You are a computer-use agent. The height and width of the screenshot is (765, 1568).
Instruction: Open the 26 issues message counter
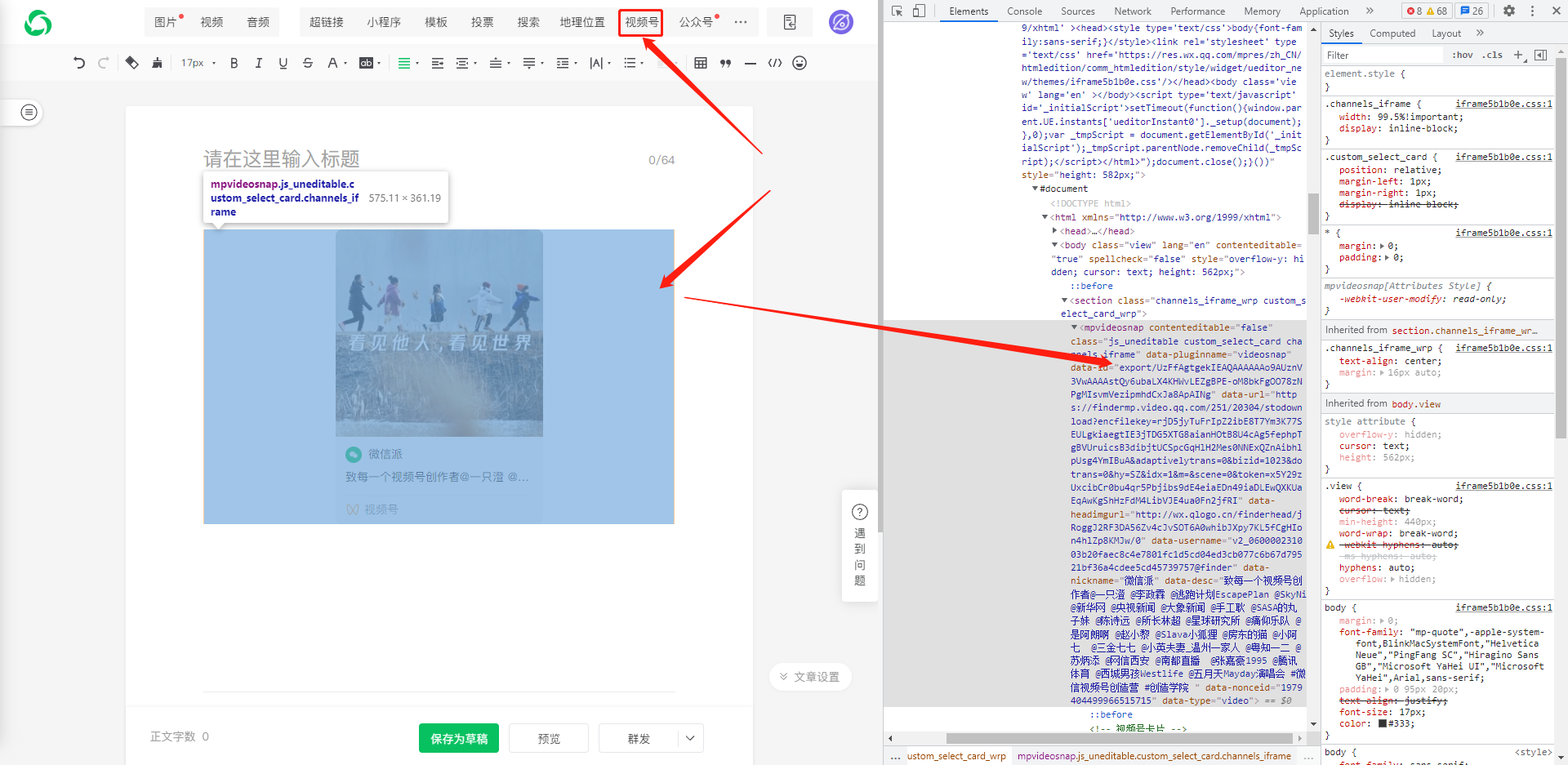pyautogui.click(x=1472, y=11)
